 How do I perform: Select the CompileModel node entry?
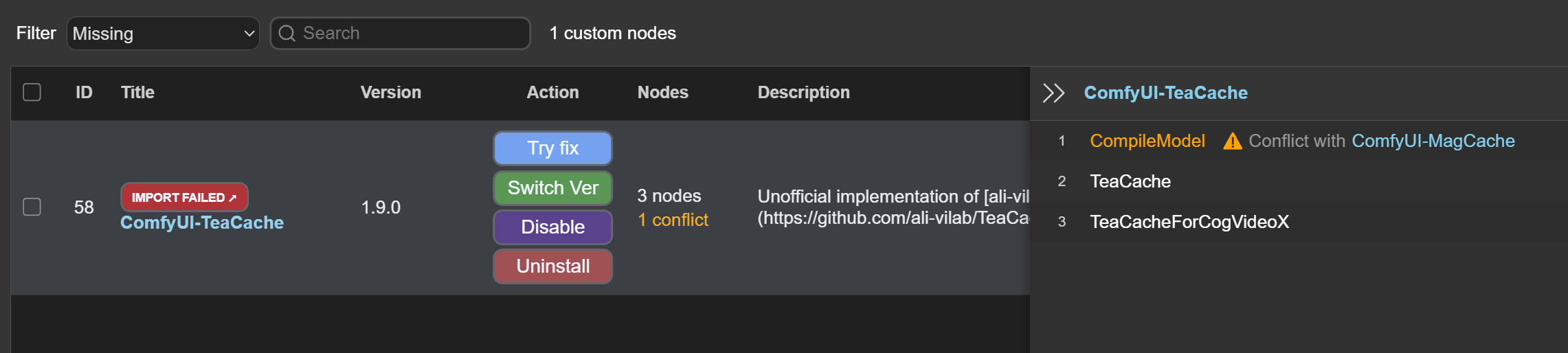(x=1147, y=141)
